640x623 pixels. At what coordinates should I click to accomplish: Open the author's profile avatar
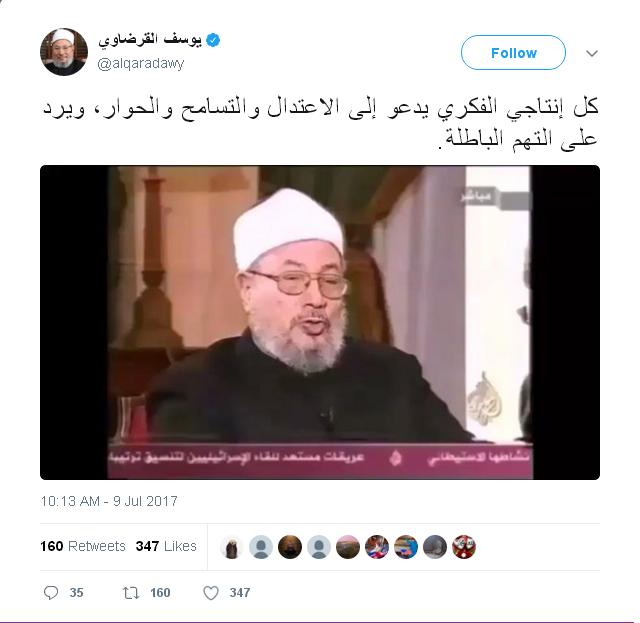tap(64, 52)
